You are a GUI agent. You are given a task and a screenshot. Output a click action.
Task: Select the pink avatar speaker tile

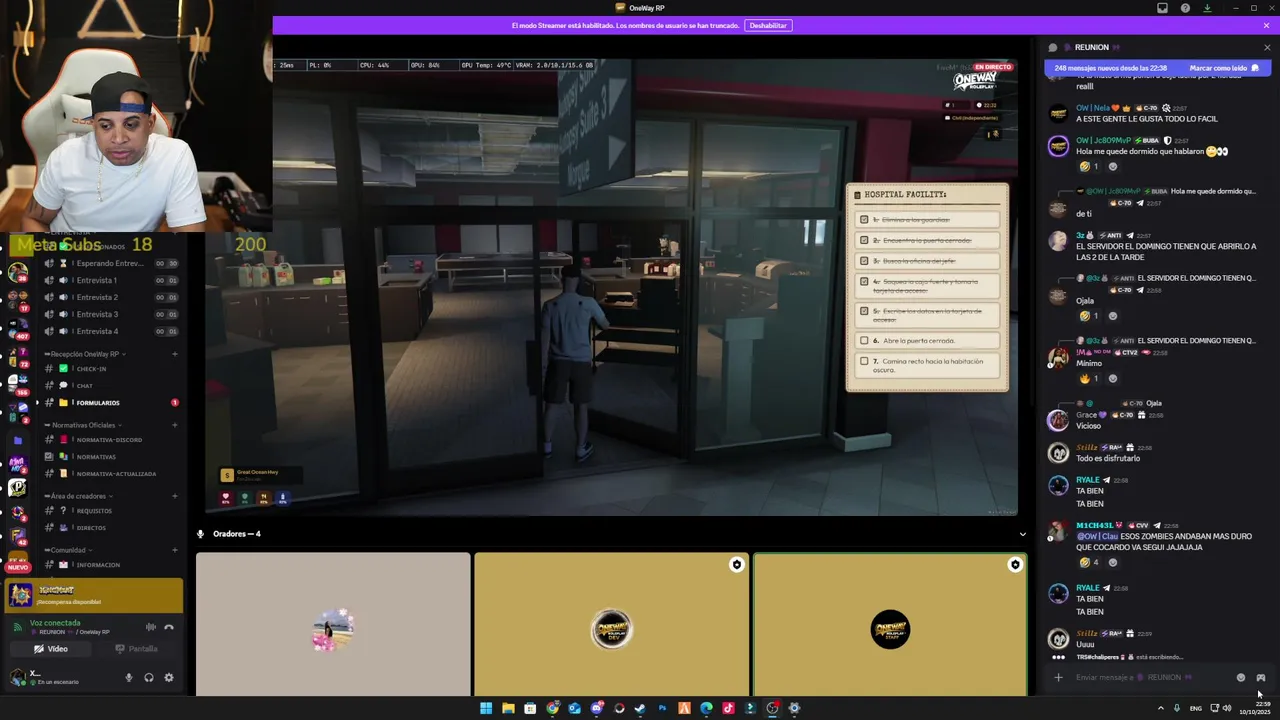[333, 624]
